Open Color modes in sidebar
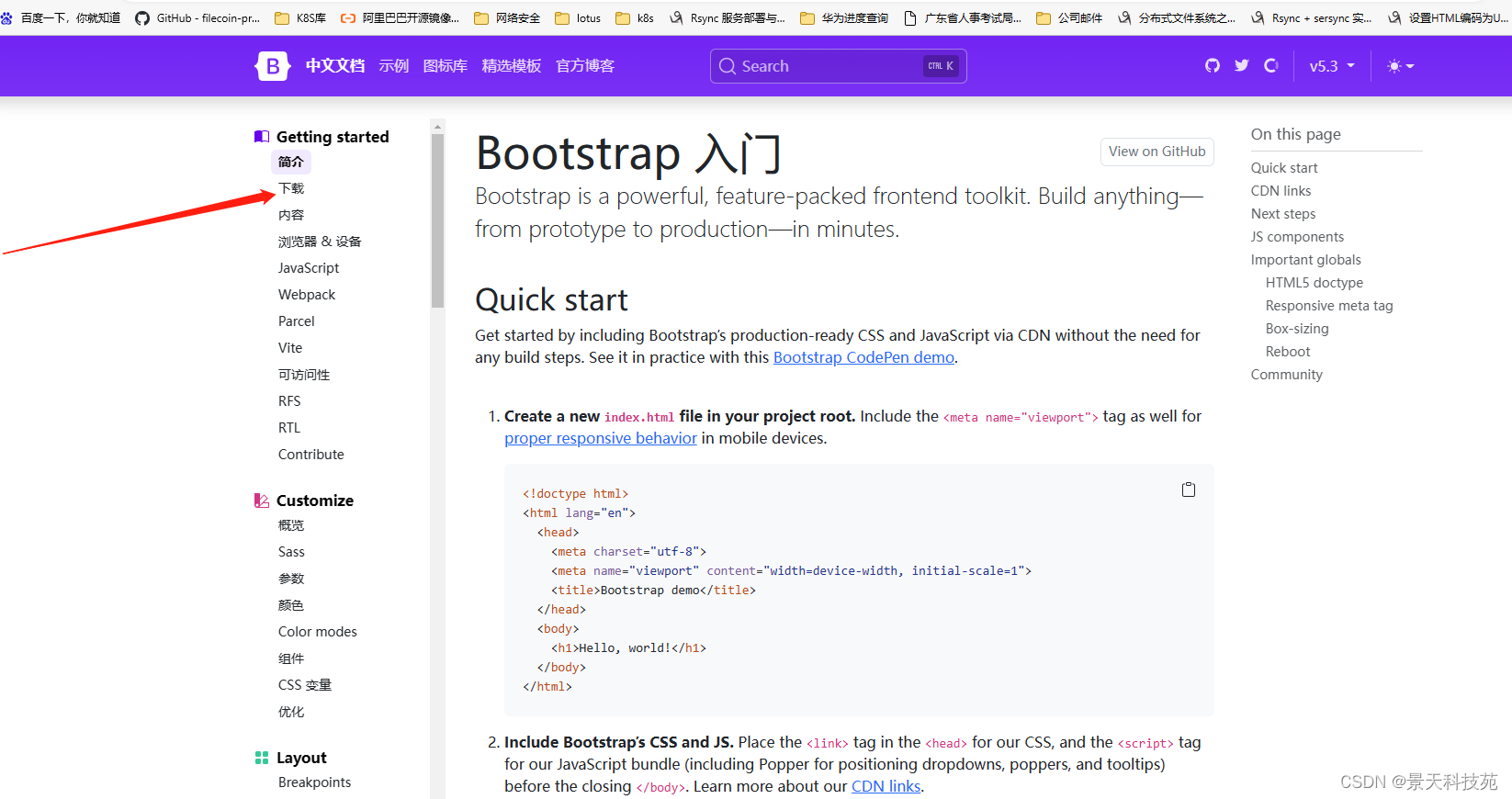This screenshot has height=799, width=1512. [318, 632]
